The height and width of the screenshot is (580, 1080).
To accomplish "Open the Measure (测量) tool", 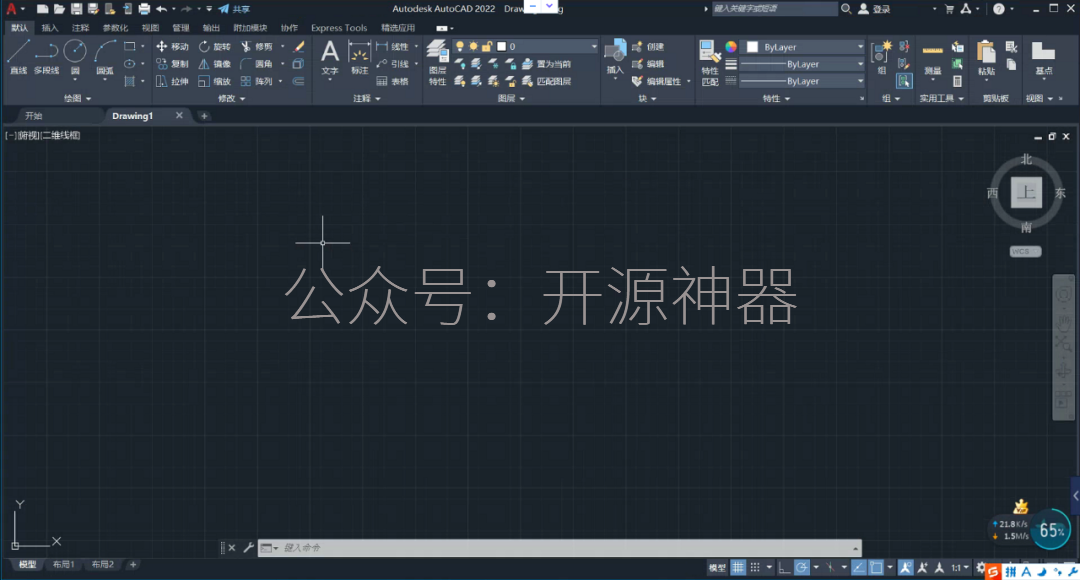I will 933,56.
